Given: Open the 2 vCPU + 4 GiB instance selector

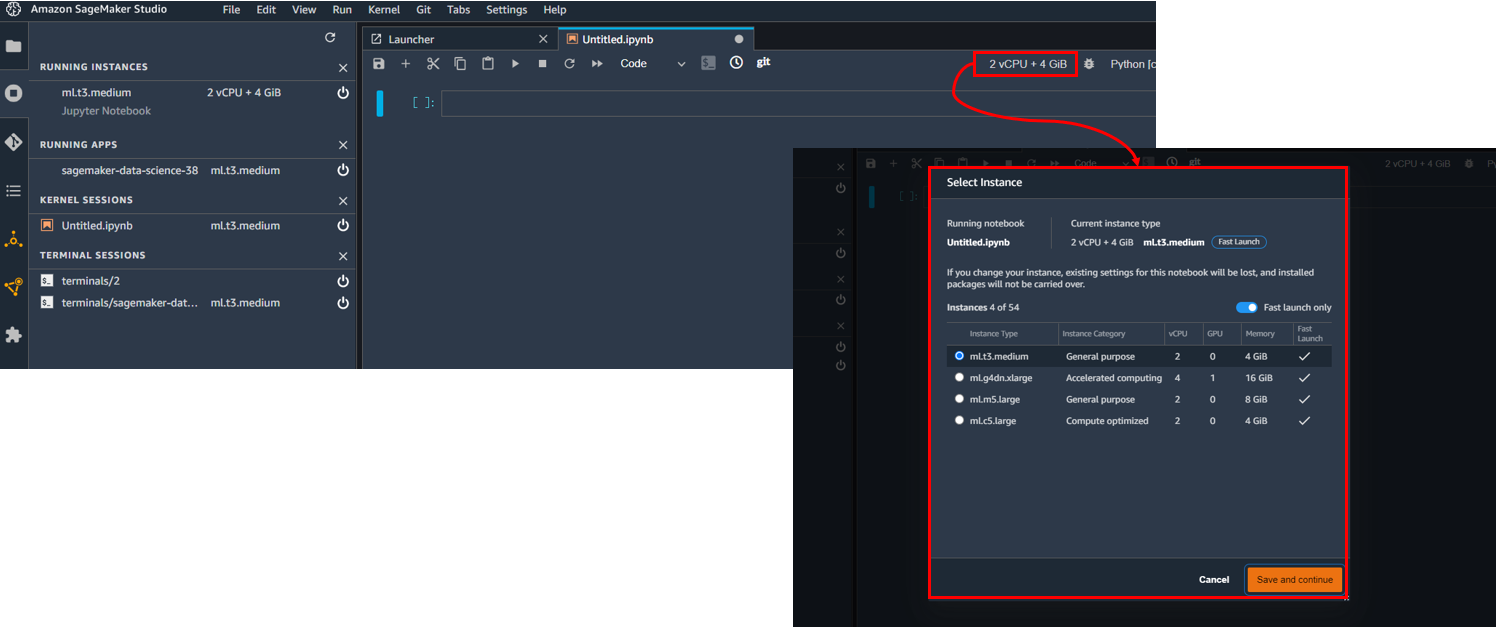Looking at the screenshot, I should coord(1027,64).
